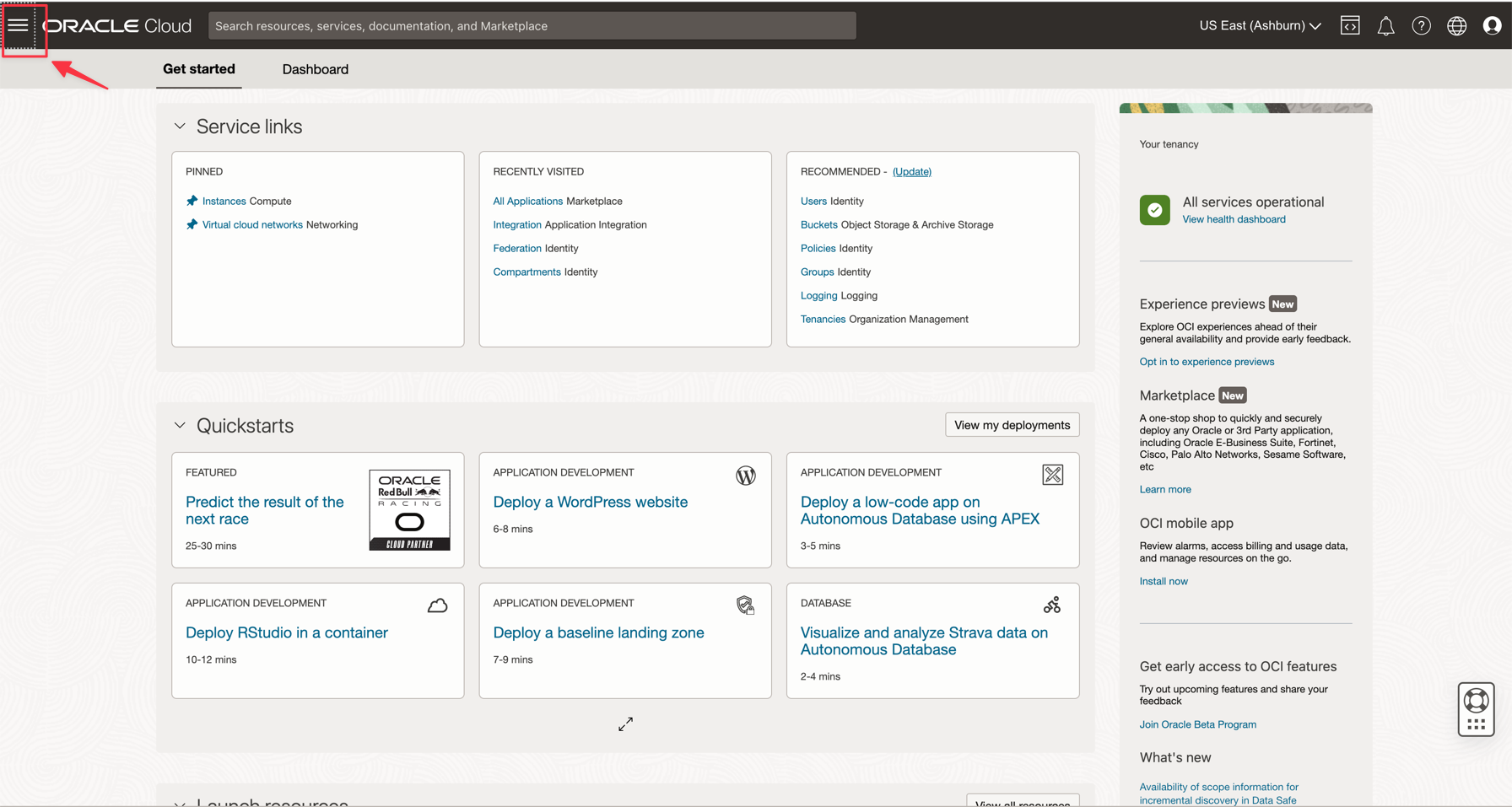Click the language globe icon
Screen dimensions: 1512x807
(x=1456, y=26)
